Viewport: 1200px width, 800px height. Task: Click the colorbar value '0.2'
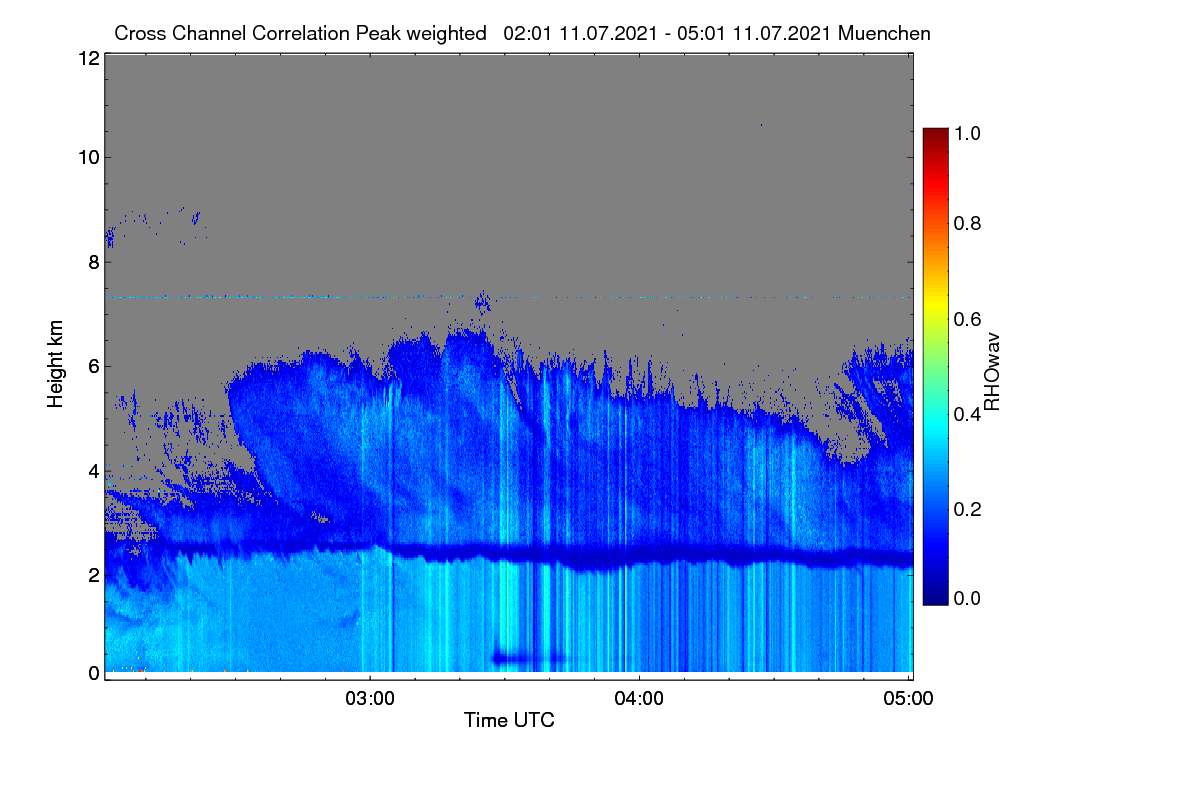968,509
